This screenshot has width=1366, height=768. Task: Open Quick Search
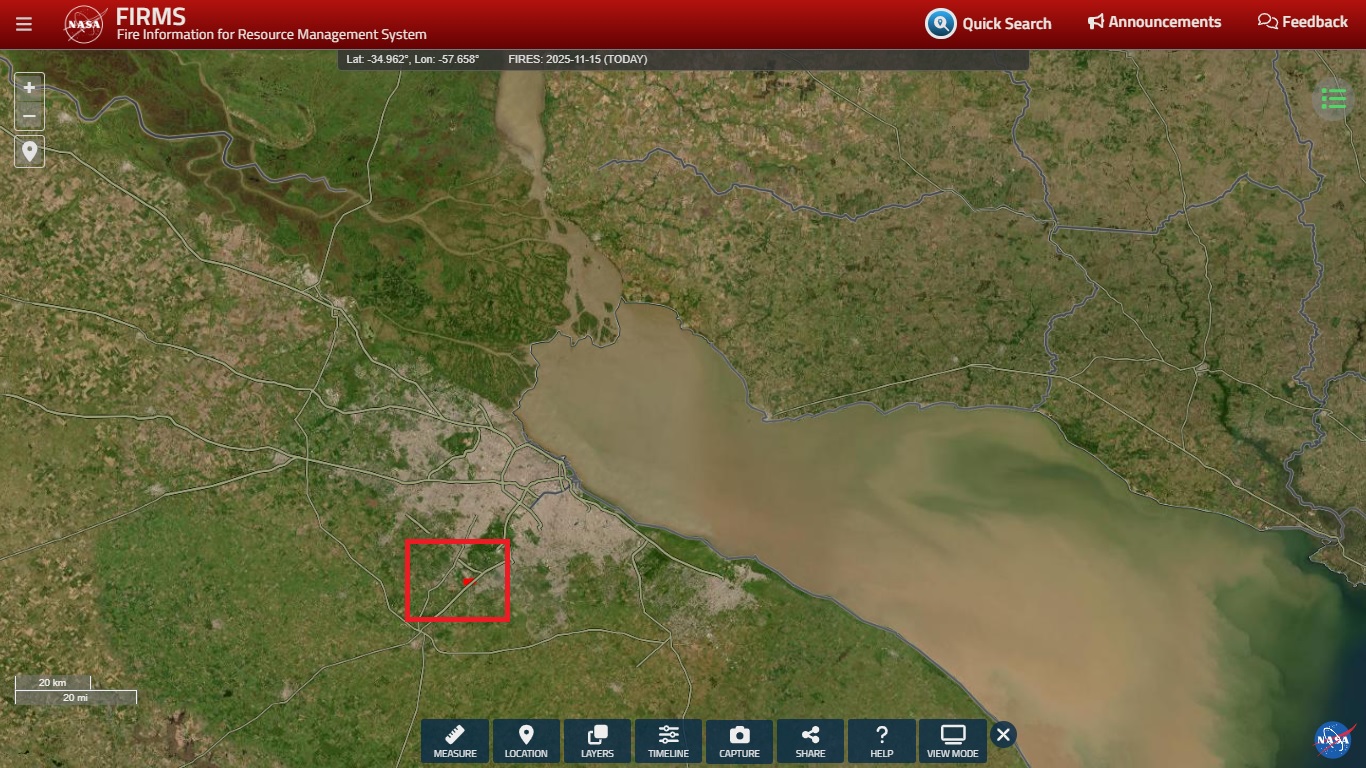pos(988,23)
